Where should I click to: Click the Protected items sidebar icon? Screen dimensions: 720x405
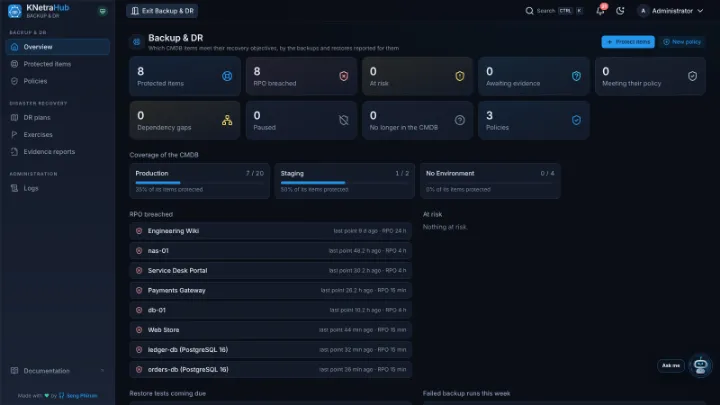(x=15, y=64)
